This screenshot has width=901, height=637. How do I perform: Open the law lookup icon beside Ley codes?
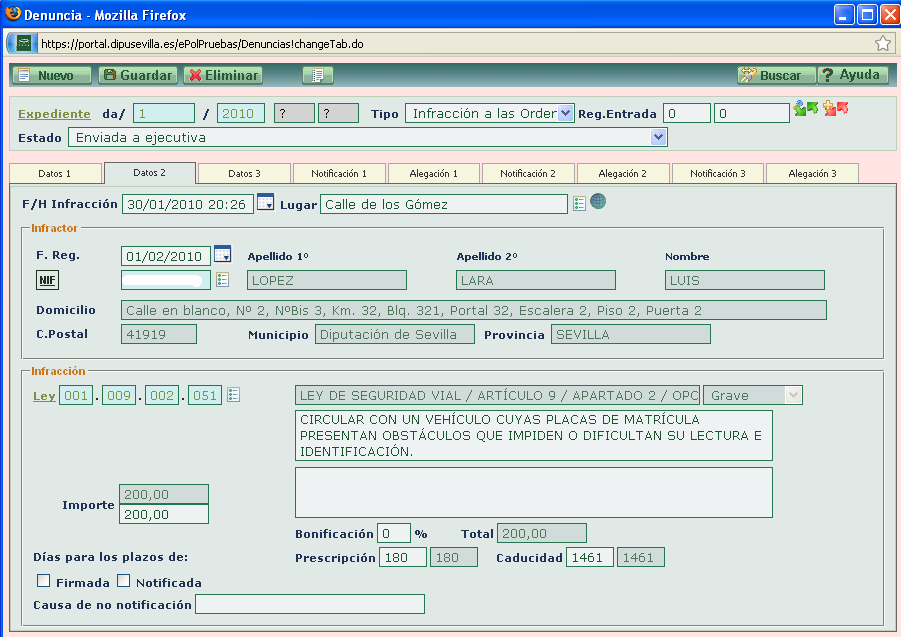tap(233, 395)
